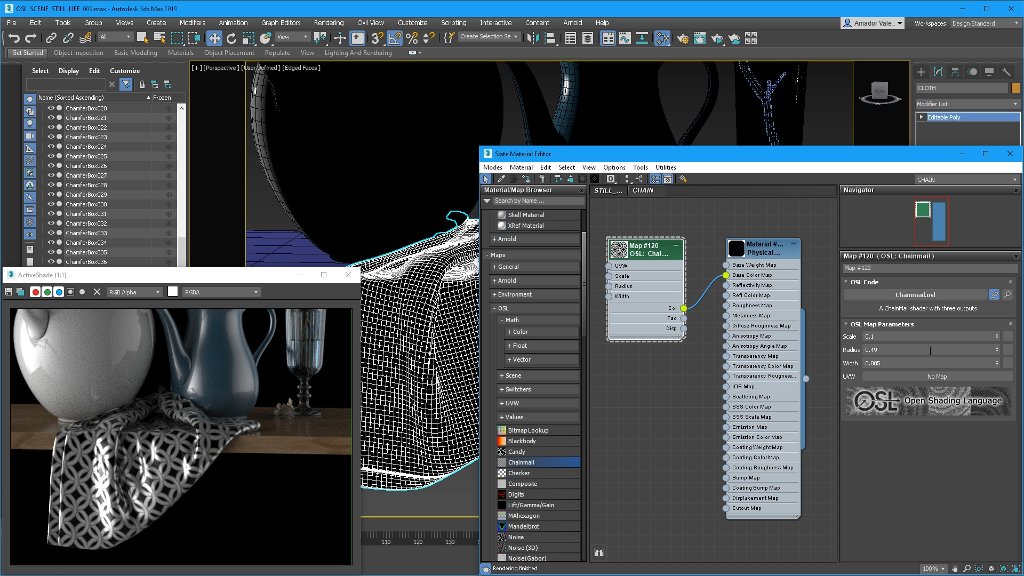Open the reference coordinate system 'View' dropdown
This screenshot has height=576, width=1024.
click(291, 37)
